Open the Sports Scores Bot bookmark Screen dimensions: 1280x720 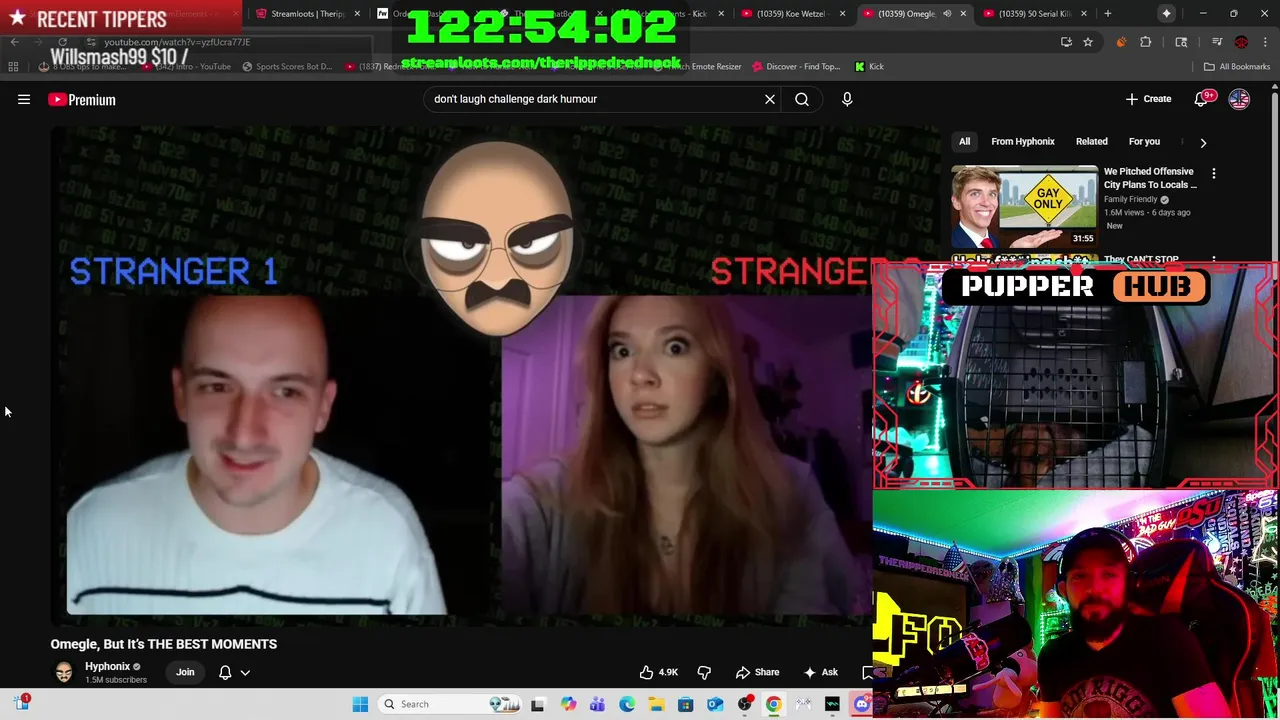pyautogui.click(x=287, y=66)
